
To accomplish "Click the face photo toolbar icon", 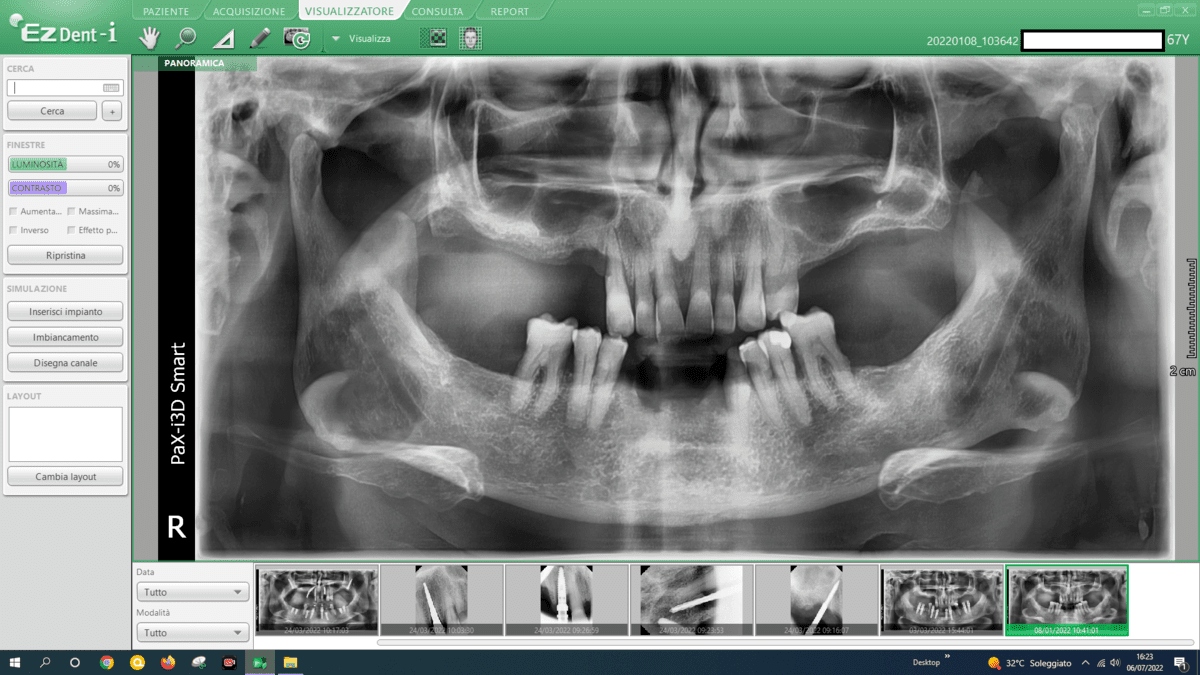I will [470, 39].
